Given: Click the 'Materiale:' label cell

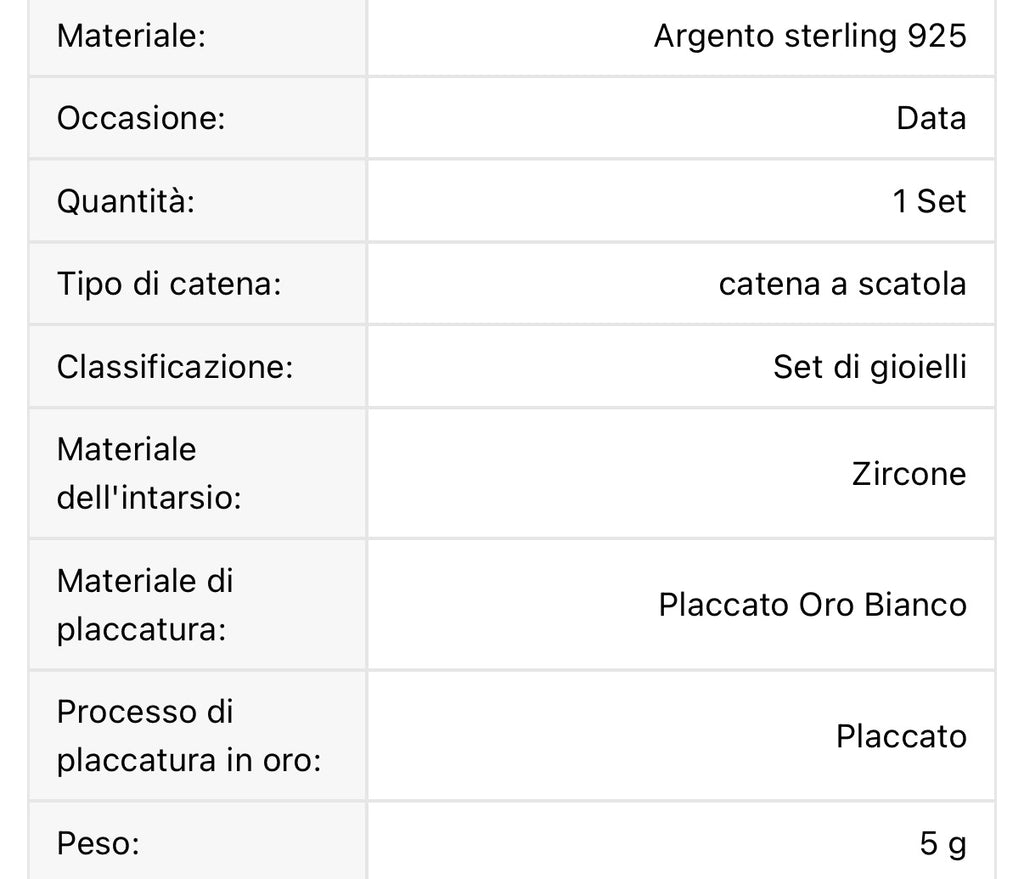Looking at the screenshot, I should [131, 36].
